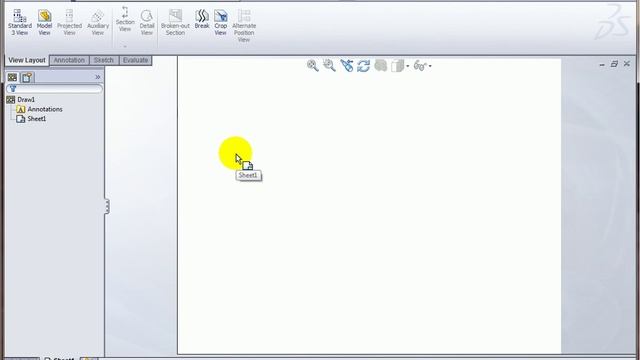Click the Break view tool
The width and height of the screenshot is (640, 360).
(202, 19)
